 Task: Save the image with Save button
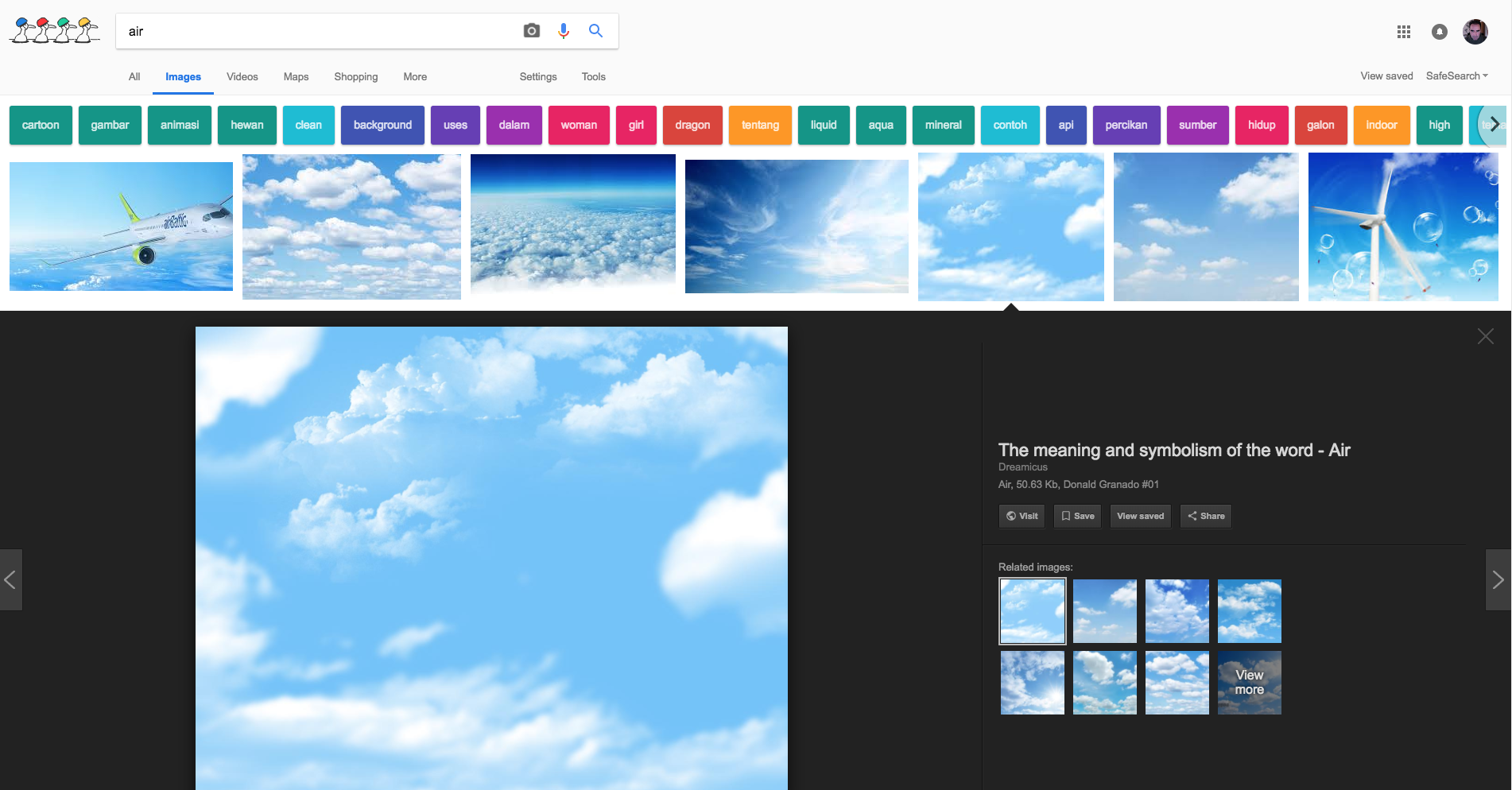1077,516
